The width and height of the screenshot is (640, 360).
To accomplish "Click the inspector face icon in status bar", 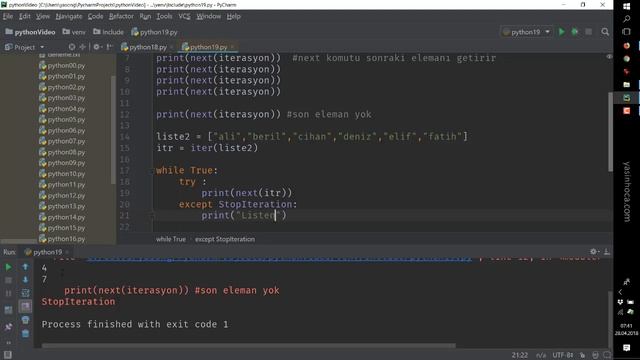I will pos(595,355).
